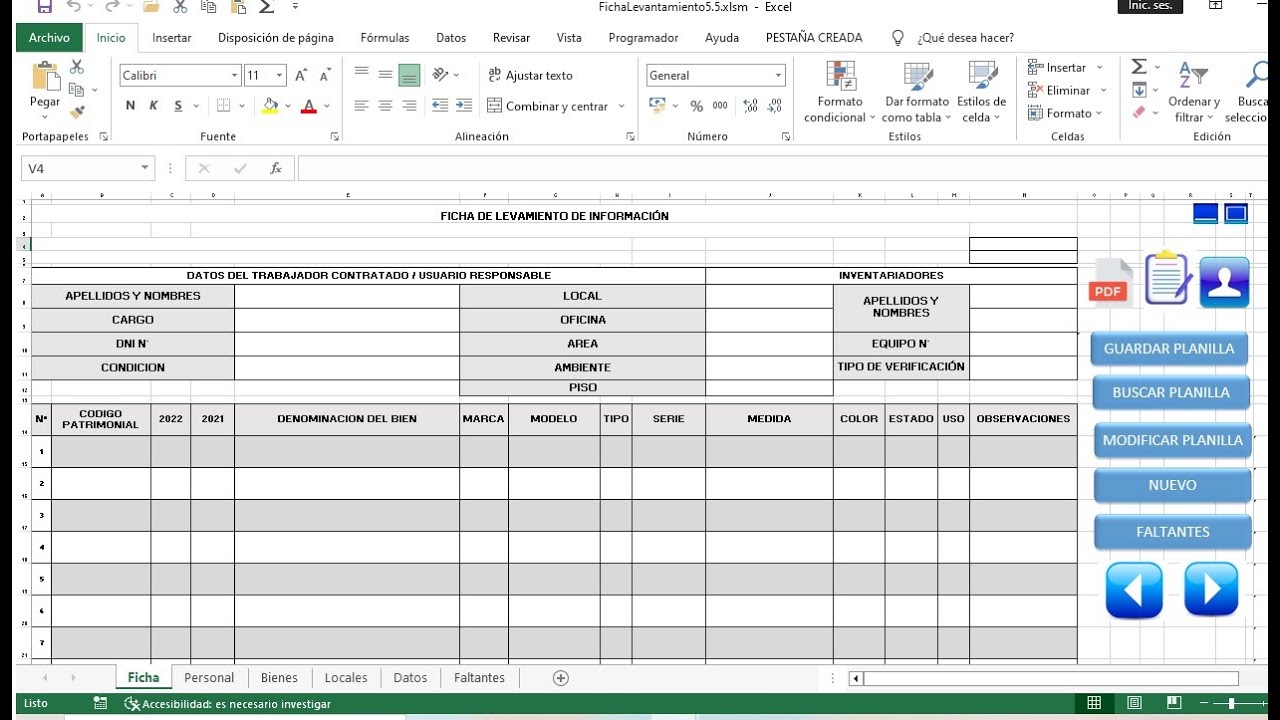Toggle Page Break preview in status bar

(1175, 703)
